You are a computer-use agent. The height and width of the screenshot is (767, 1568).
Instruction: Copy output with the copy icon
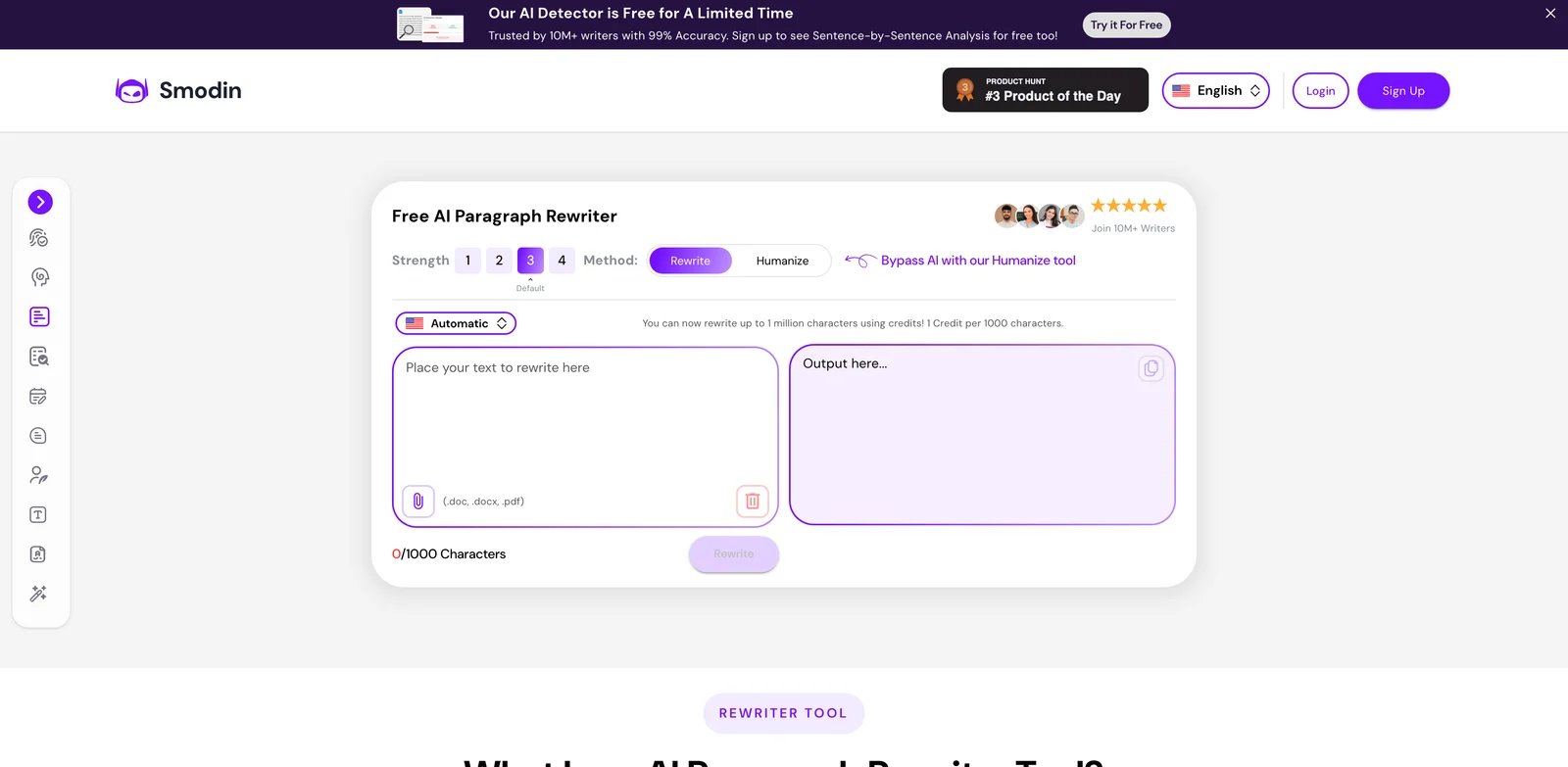click(1151, 368)
